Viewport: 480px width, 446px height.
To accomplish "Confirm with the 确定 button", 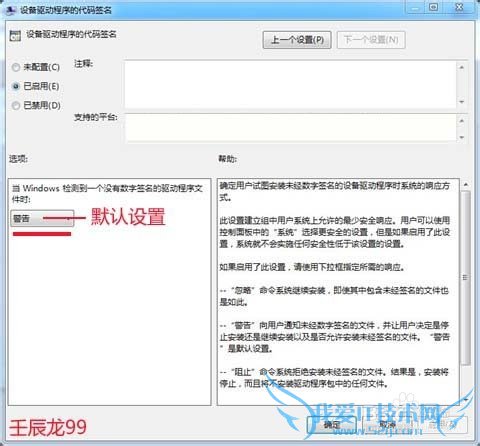I will click(332, 425).
